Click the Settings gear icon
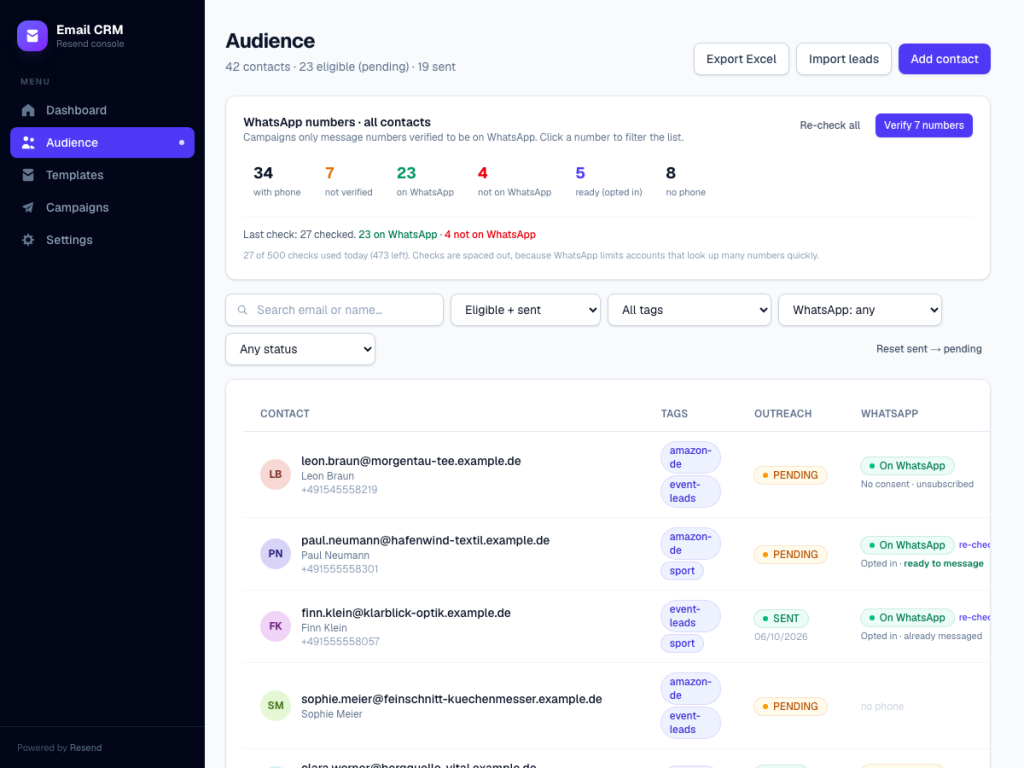 (28, 240)
